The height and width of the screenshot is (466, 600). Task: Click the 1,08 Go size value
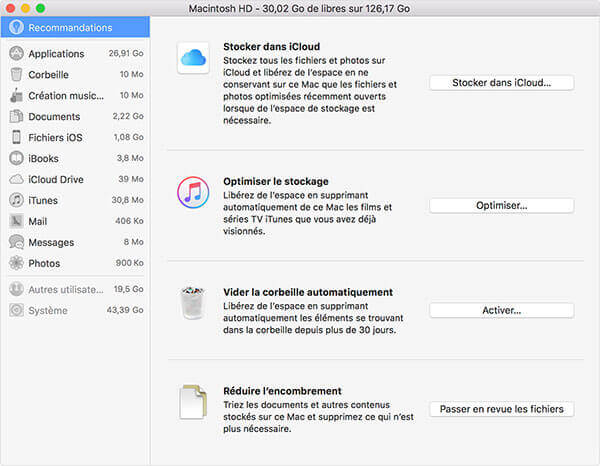click(x=129, y=137)
